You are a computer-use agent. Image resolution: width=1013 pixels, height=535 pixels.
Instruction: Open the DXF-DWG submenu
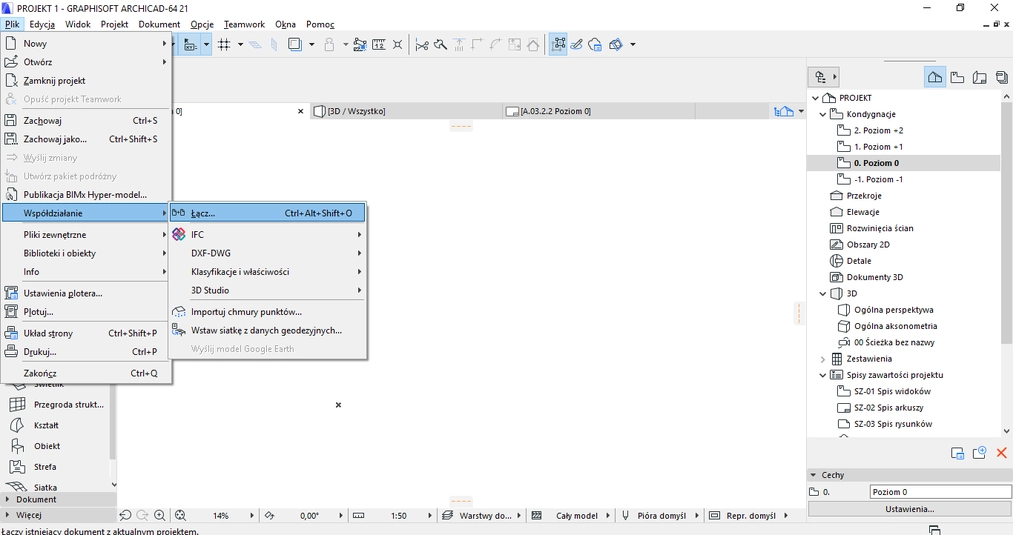tap(267, 253)
